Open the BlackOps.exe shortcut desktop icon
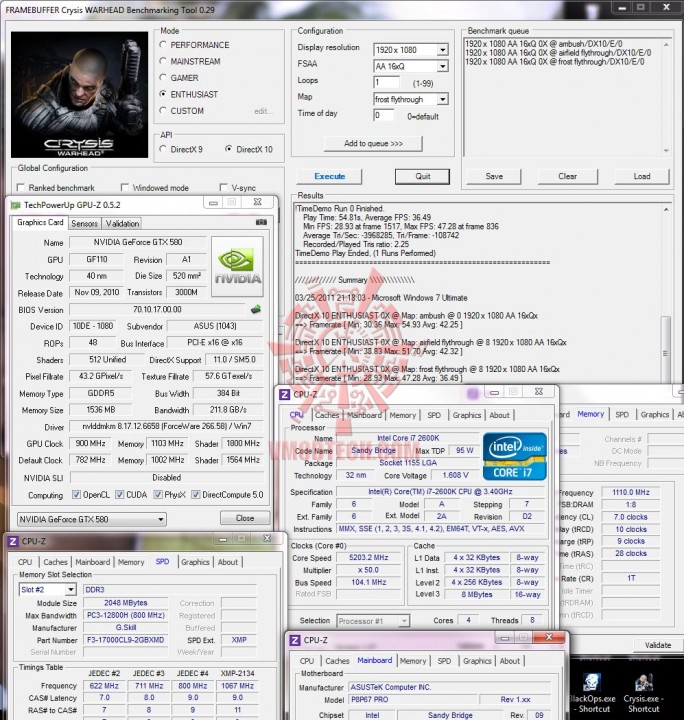Image resolution: width=684 pixels, height=720 pixels. pyautogui.click(x=592, y=693)
